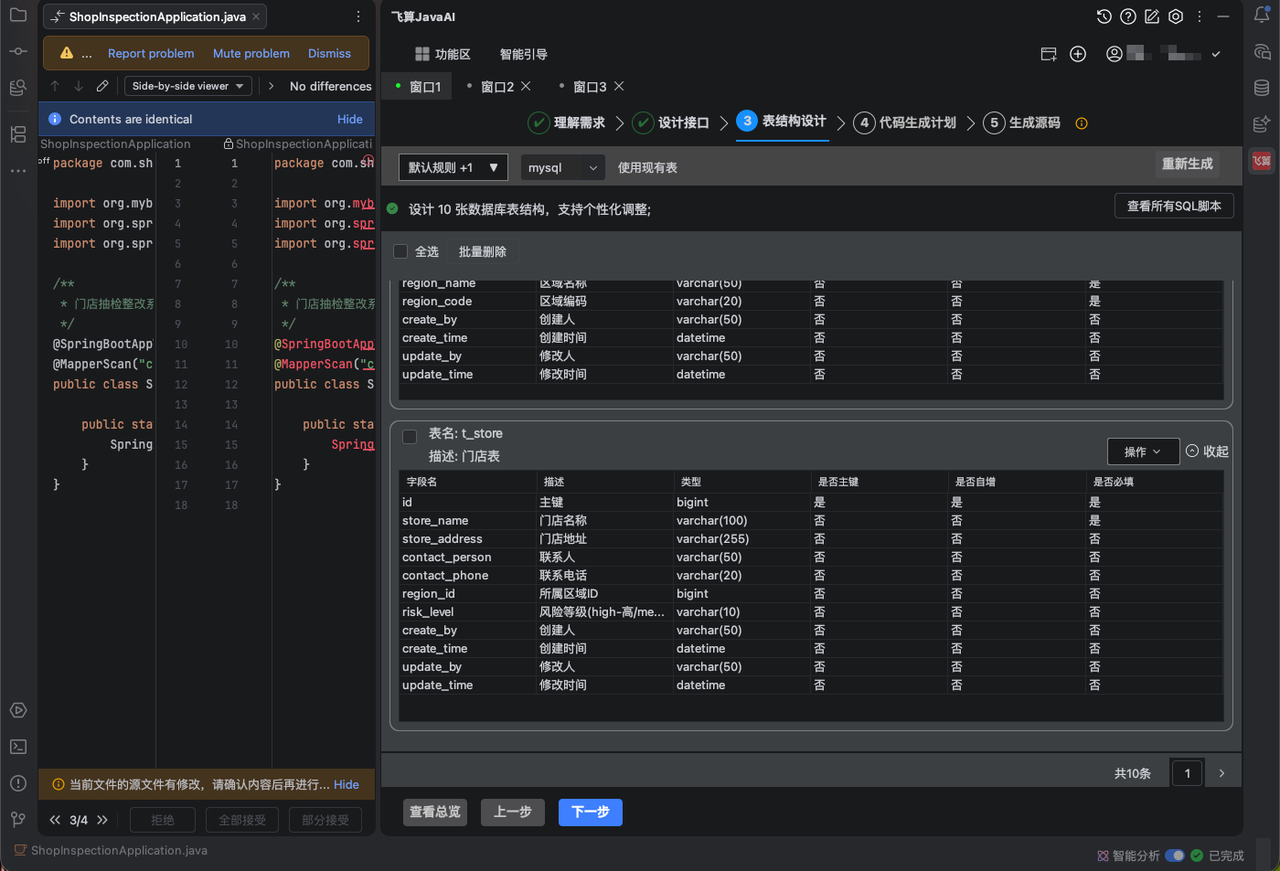
Task: Hide the Contents are identical banner
Action: pyautogui.click(x=350, y=119)
